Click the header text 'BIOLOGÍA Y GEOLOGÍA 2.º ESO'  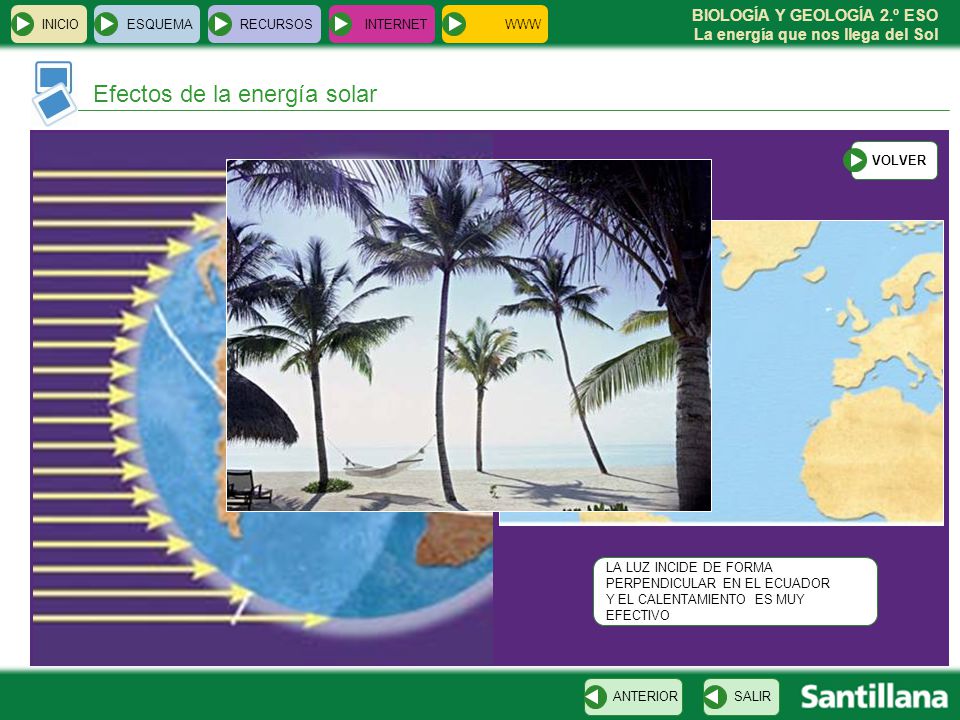[x=815, y=15]
